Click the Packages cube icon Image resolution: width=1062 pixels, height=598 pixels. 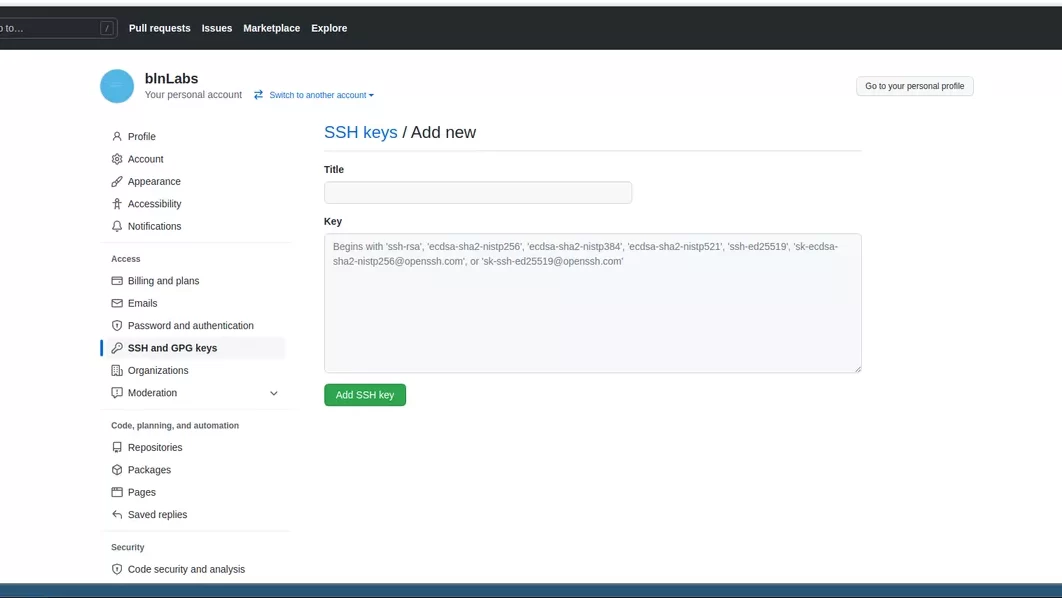(116, 469)
